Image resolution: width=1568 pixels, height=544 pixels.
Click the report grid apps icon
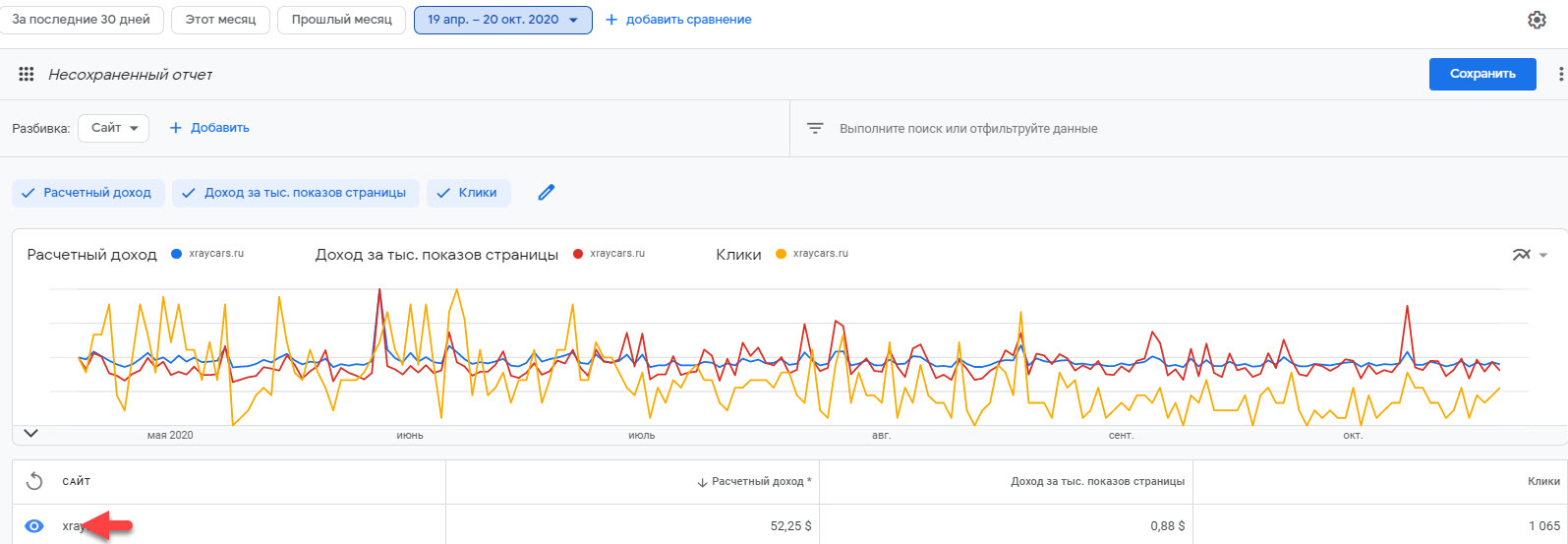tap(27, 75)
